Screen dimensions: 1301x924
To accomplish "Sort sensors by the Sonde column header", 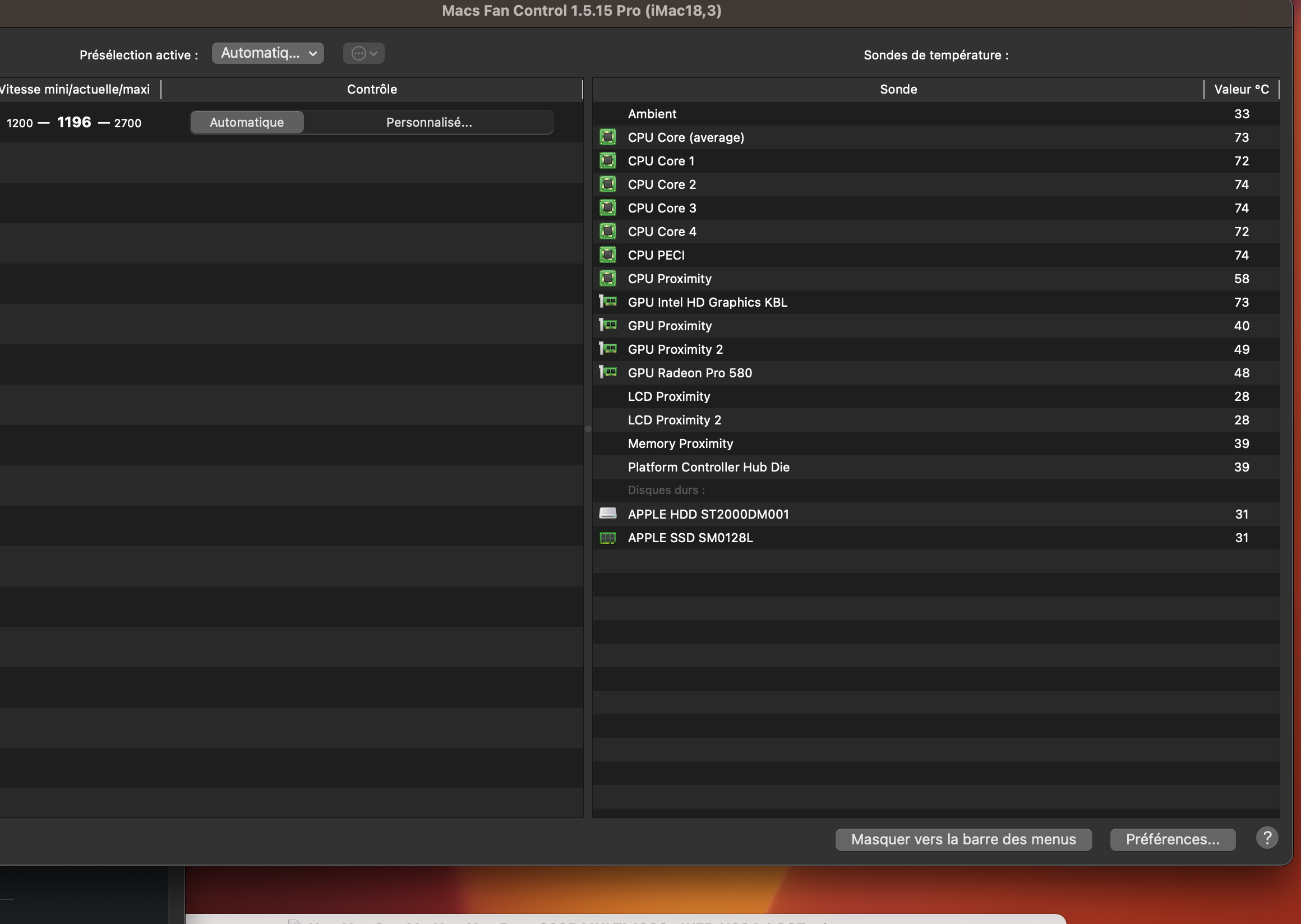I will pyautogui.click(x=897, y=89).
